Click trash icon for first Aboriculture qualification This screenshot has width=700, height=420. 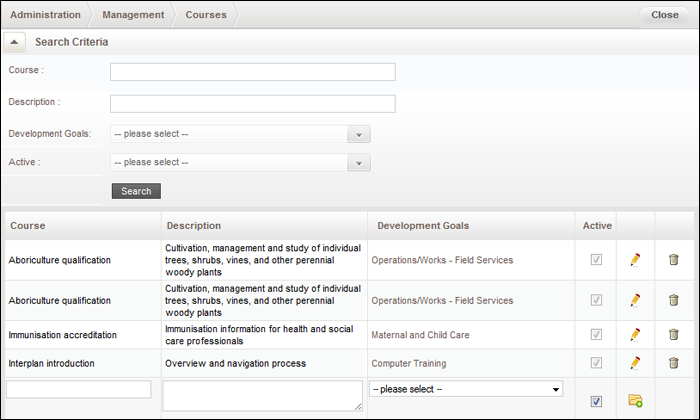tap(674, 259)
